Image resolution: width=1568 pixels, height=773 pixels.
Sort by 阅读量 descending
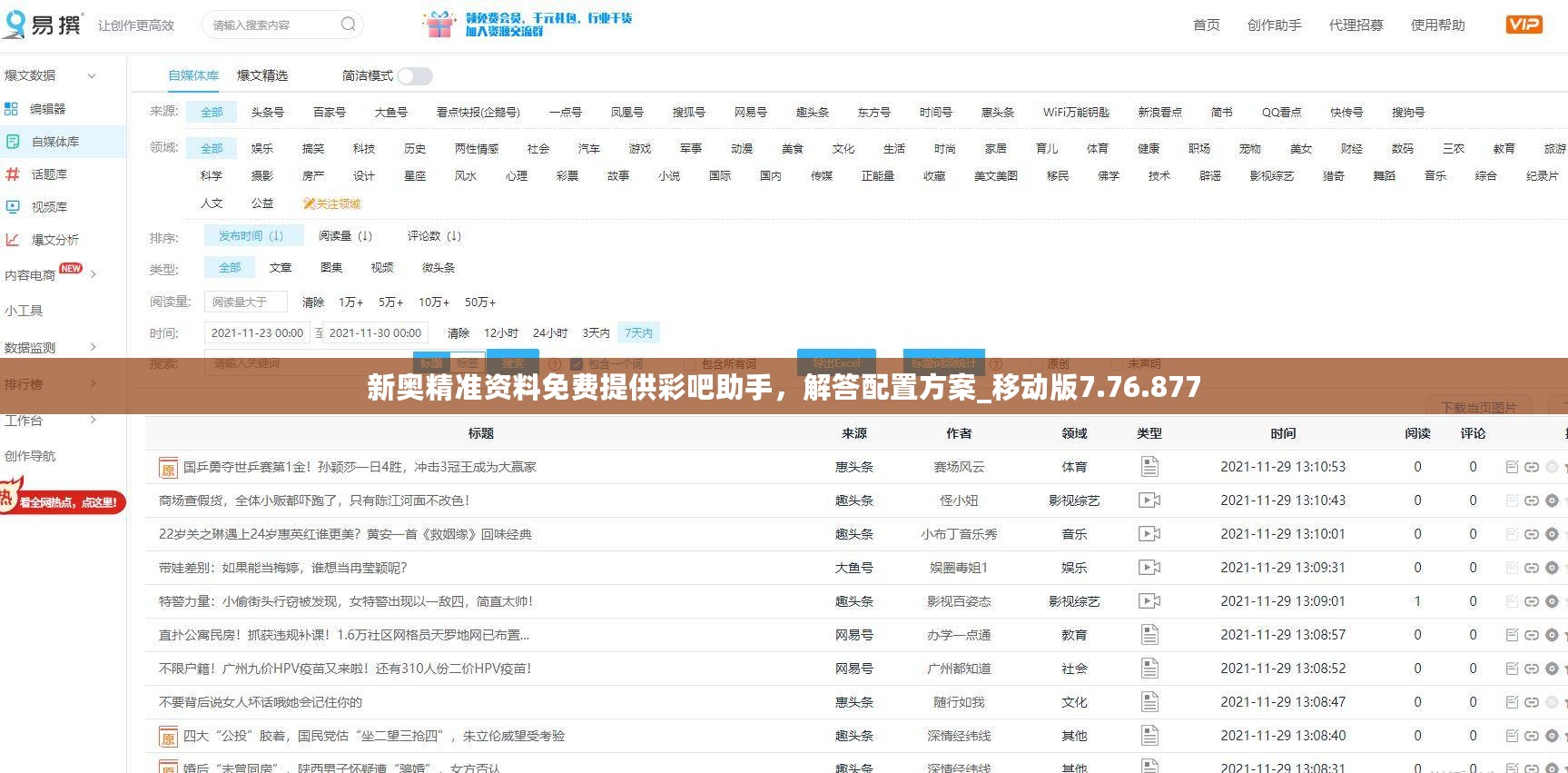coord(345,236)
